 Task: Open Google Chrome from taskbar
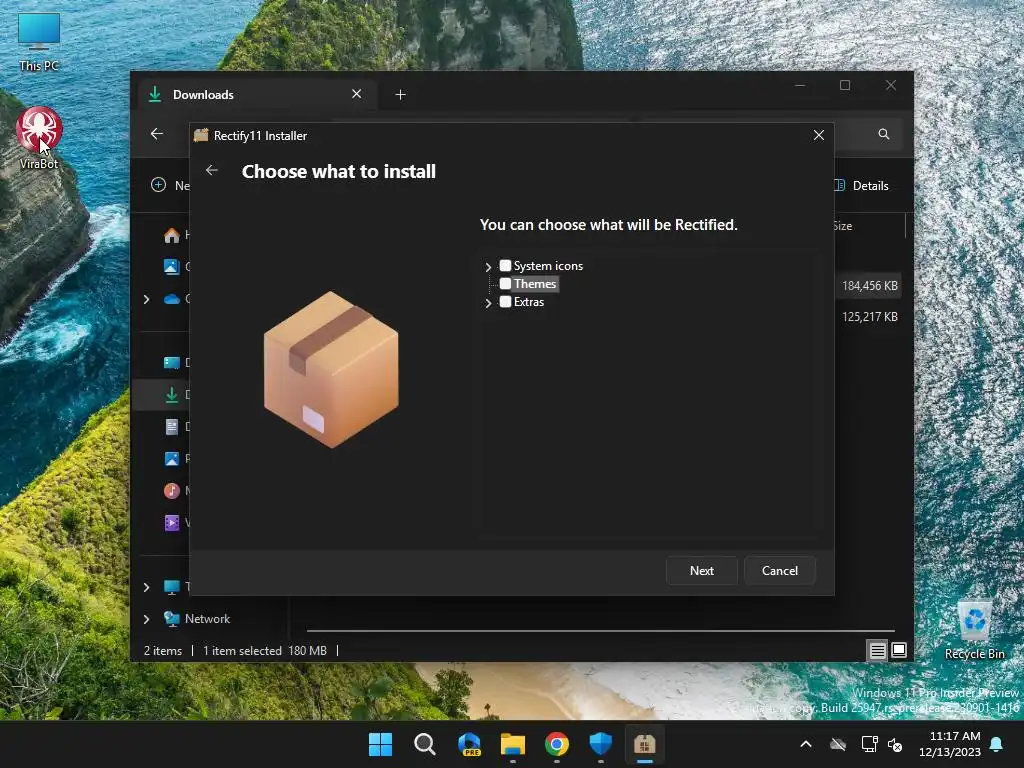(x=556, y=744)
